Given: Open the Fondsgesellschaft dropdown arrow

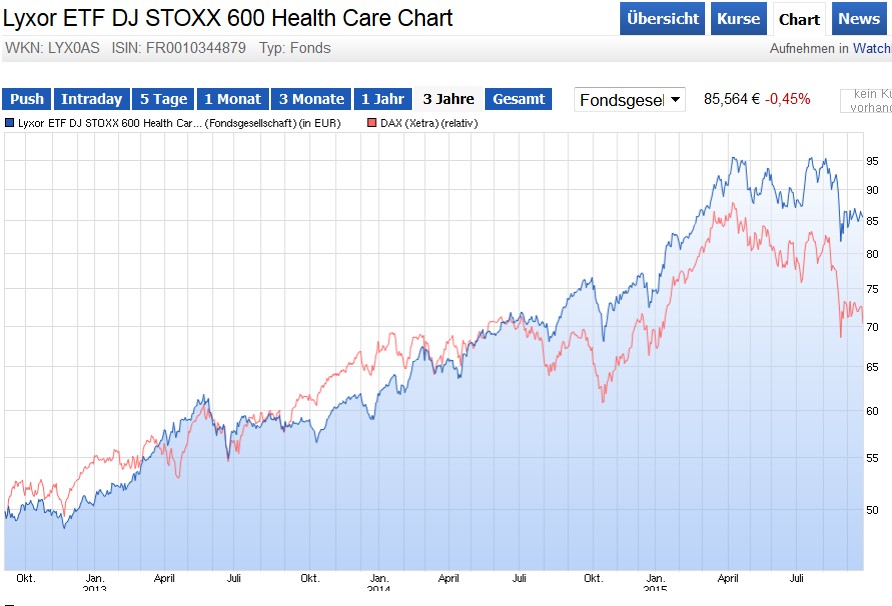Looking at the screenshot, I should tap(675, 98).
